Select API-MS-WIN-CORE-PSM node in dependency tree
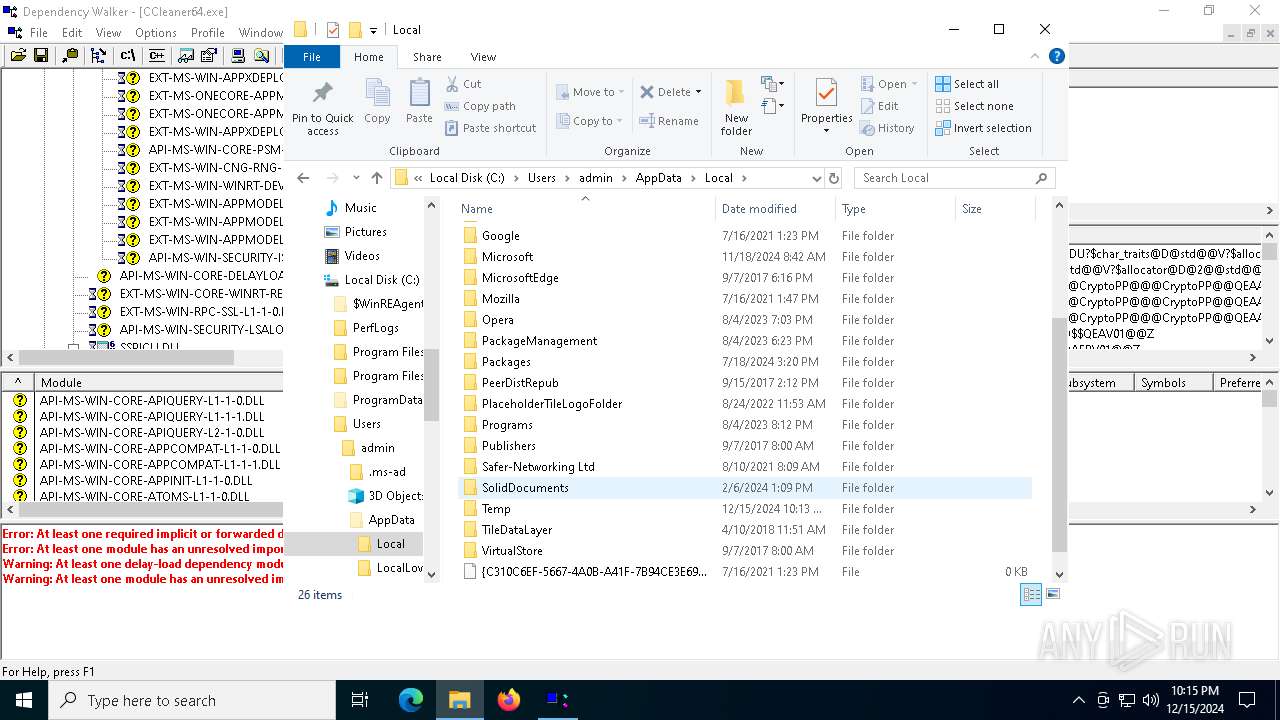Viewport: 1280px width, 720px height. [x=215, y=150]
